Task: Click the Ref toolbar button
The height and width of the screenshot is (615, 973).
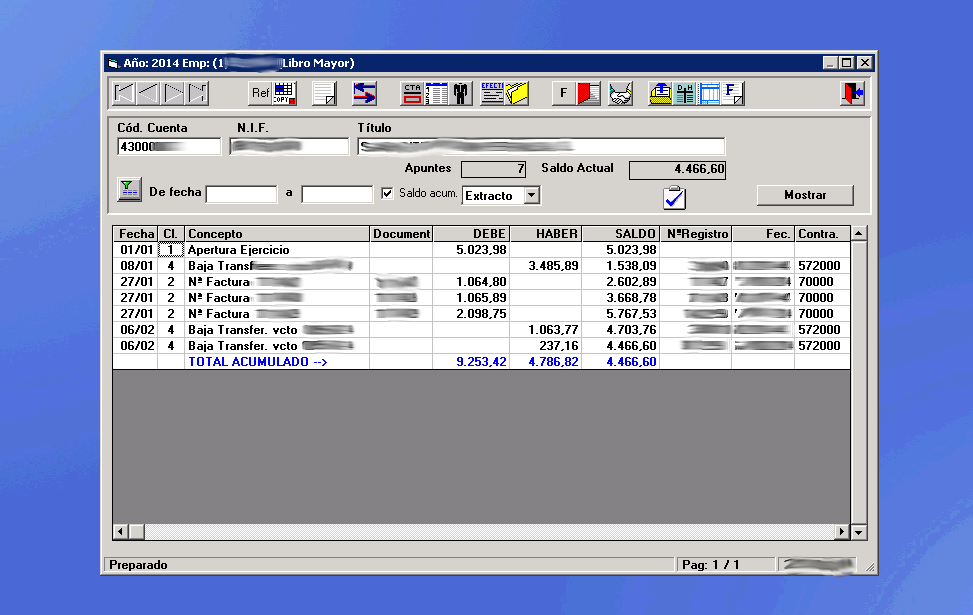Action: click(260, 93)
